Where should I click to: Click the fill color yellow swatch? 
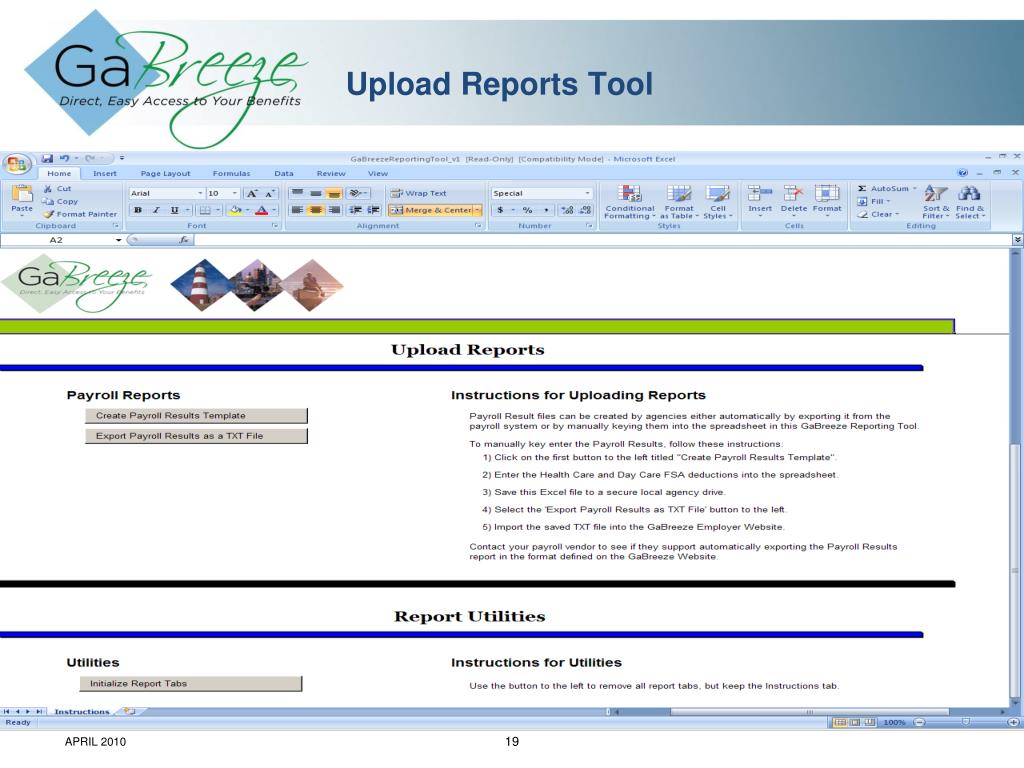234,210
